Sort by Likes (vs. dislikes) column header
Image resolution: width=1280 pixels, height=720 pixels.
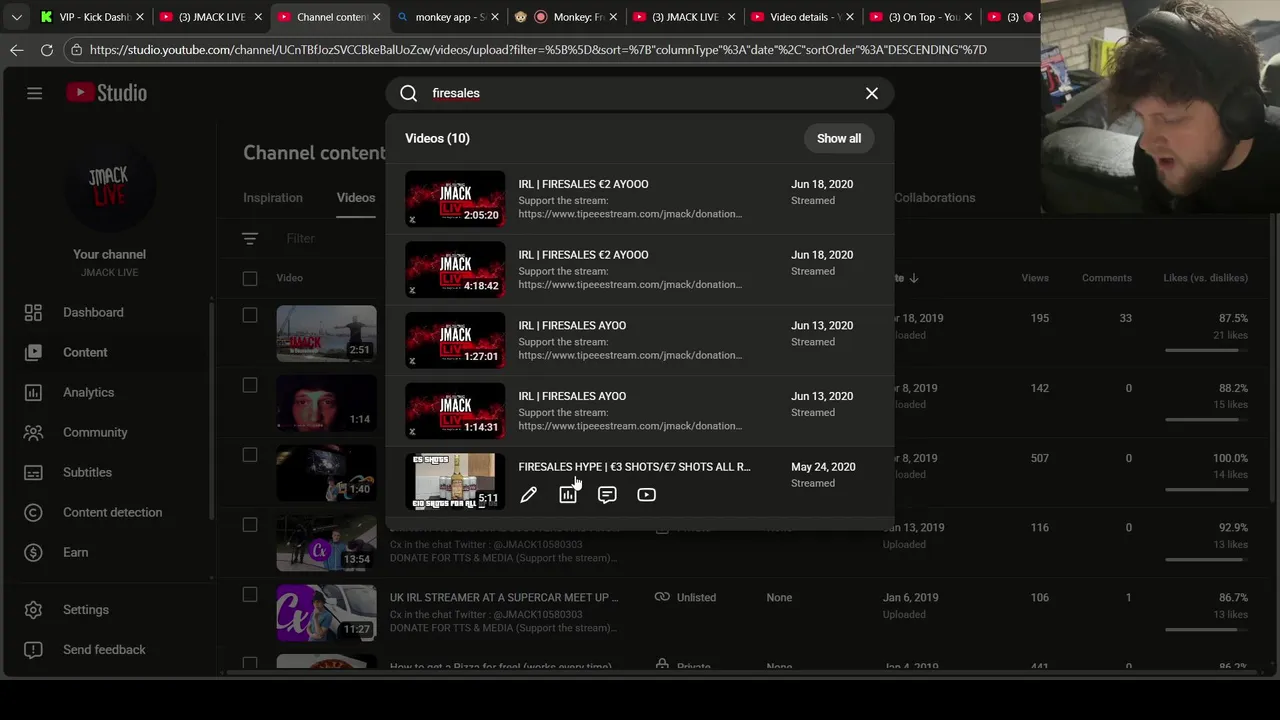pyautogui.click(x=1205, y=278)
